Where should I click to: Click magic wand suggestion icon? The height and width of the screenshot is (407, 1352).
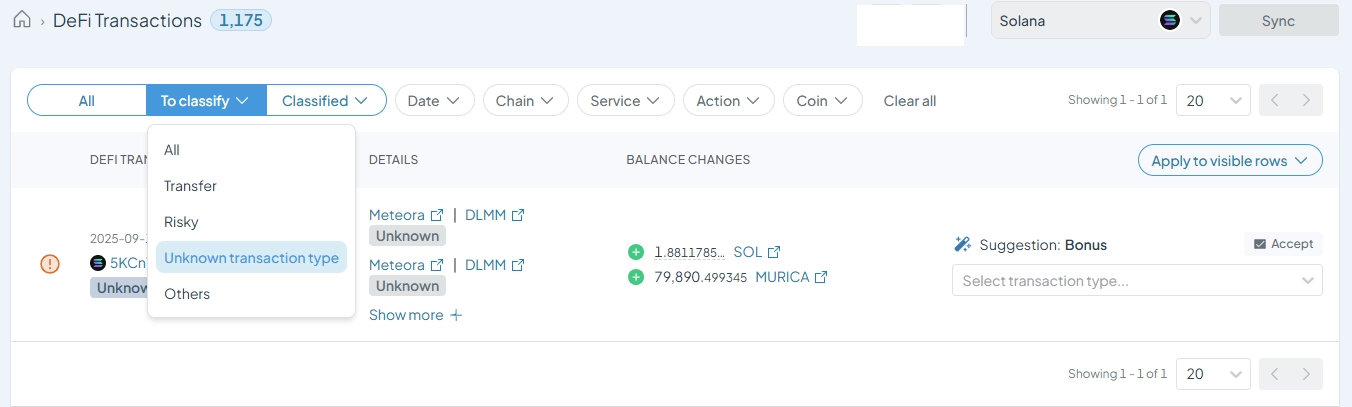(963, 244)
